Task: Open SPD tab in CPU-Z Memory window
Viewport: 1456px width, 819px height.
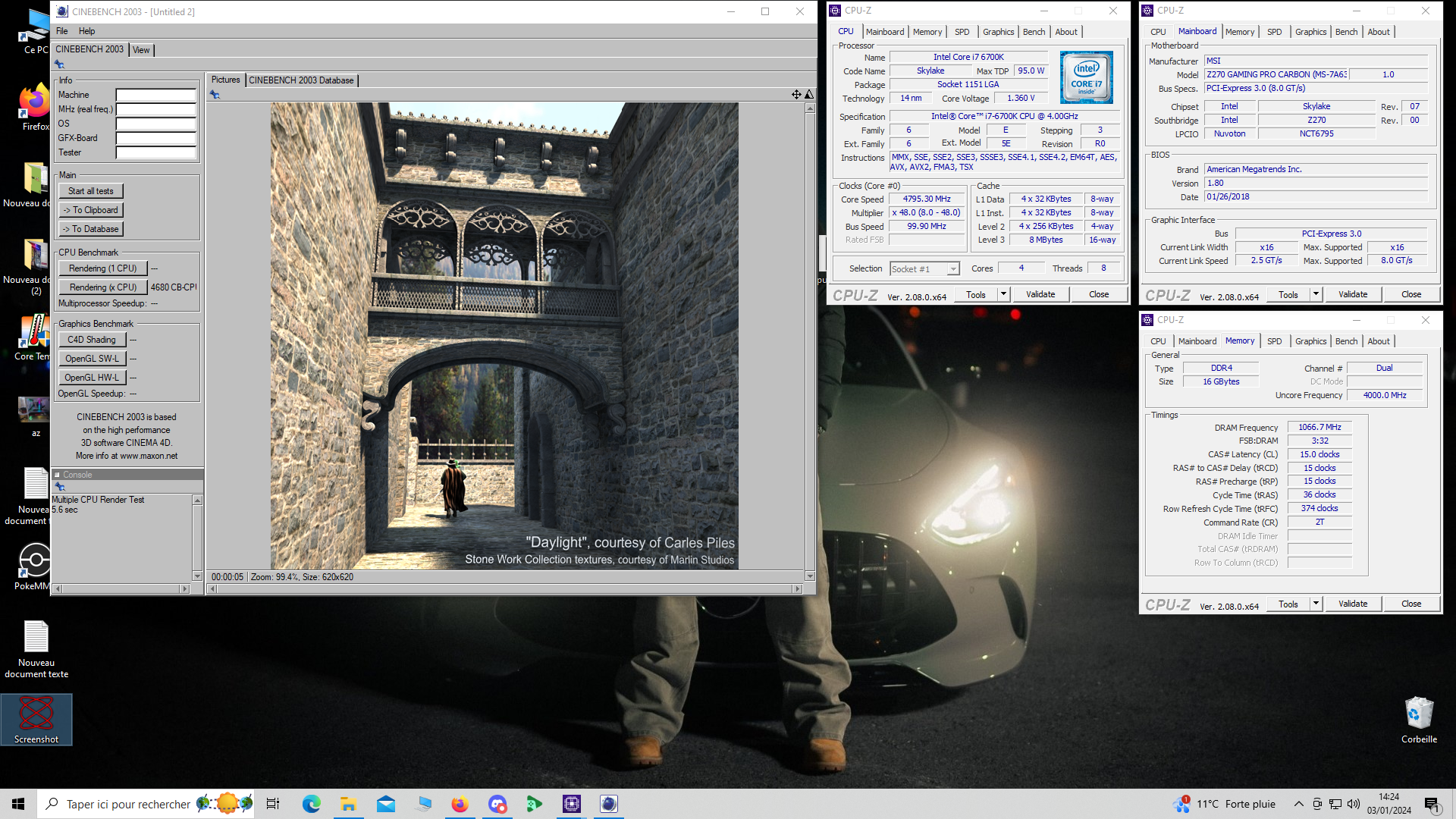Action: 1274,341
